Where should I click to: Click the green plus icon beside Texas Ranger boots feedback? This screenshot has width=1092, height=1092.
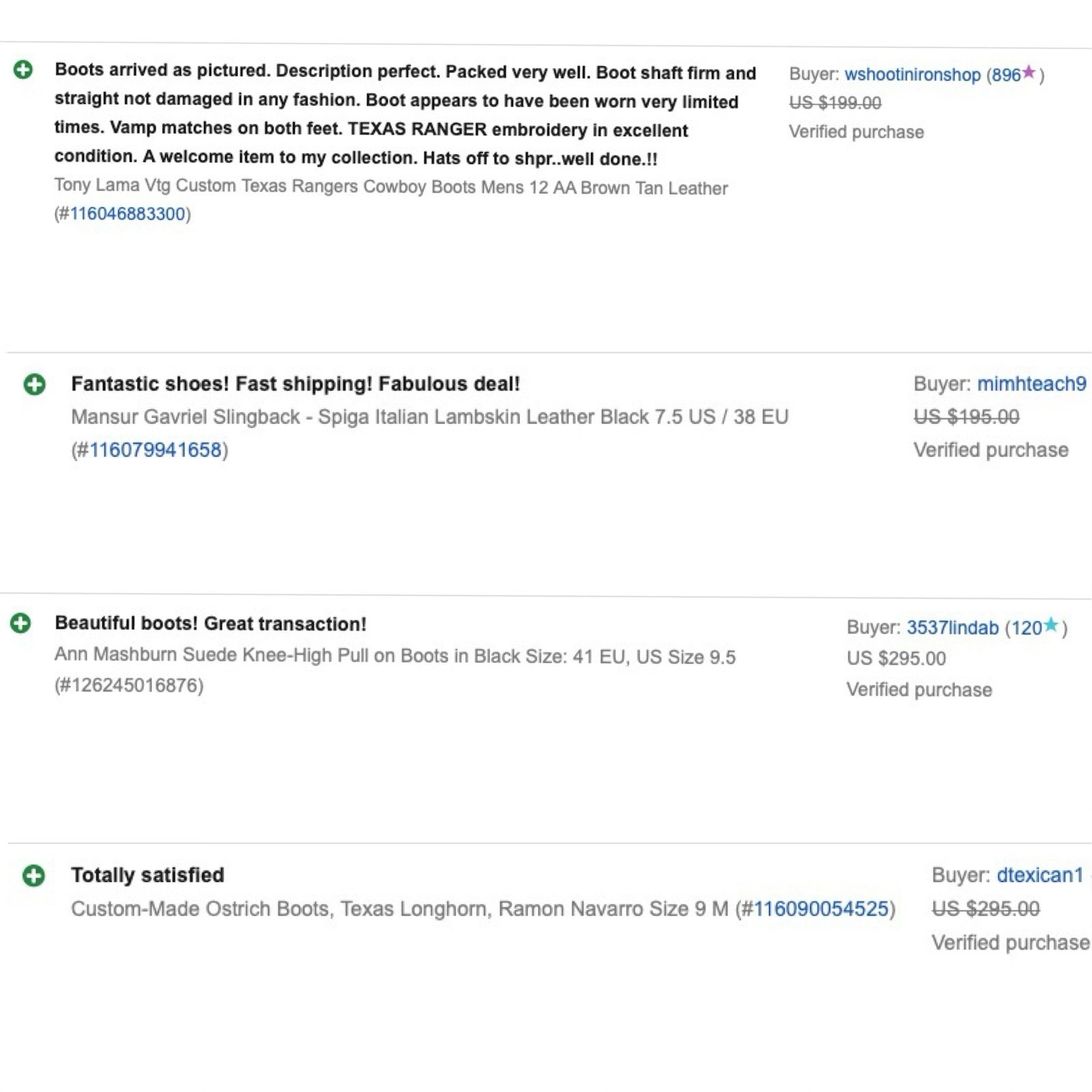tap(23, 70)
